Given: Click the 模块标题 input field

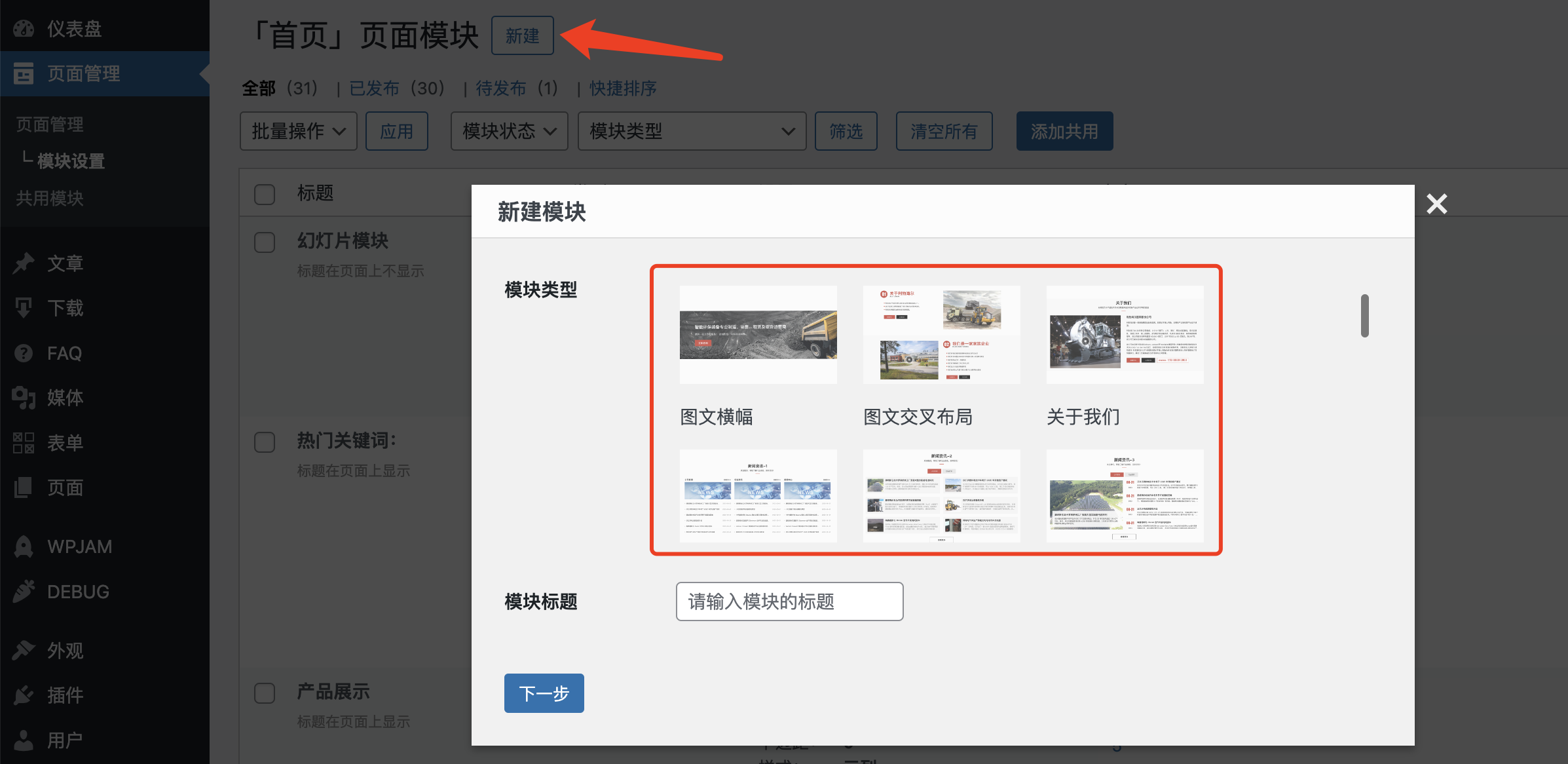Looking at the screenshot, I should tap(790, 602).
